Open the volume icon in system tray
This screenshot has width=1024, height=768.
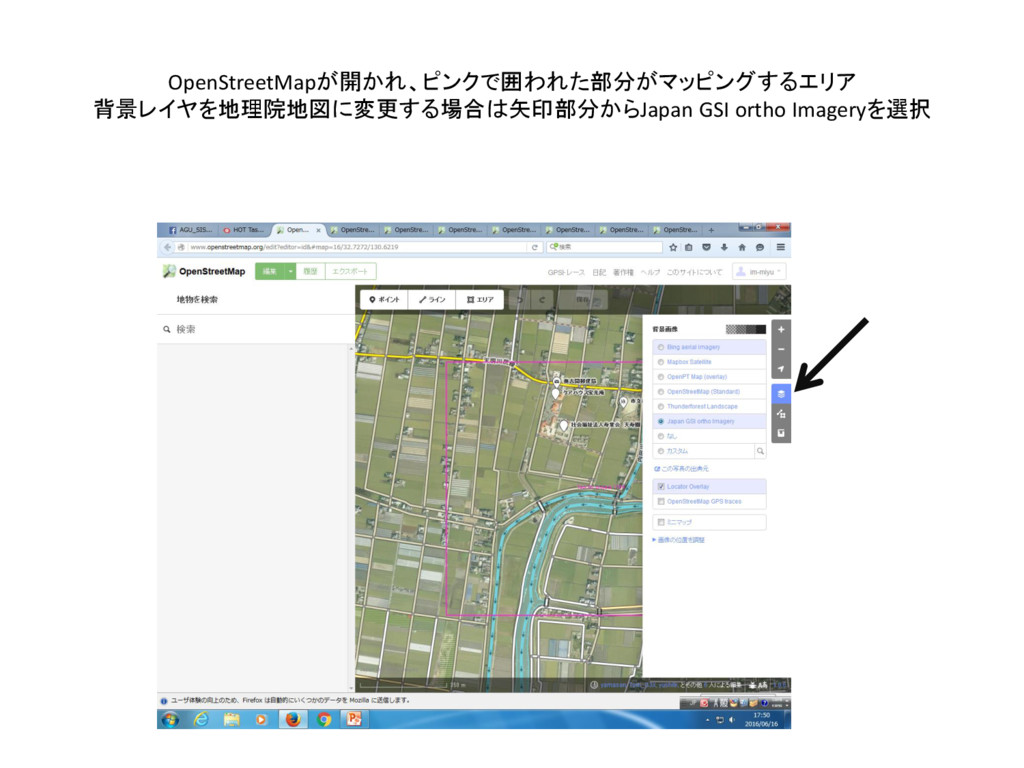coord(731,720)
